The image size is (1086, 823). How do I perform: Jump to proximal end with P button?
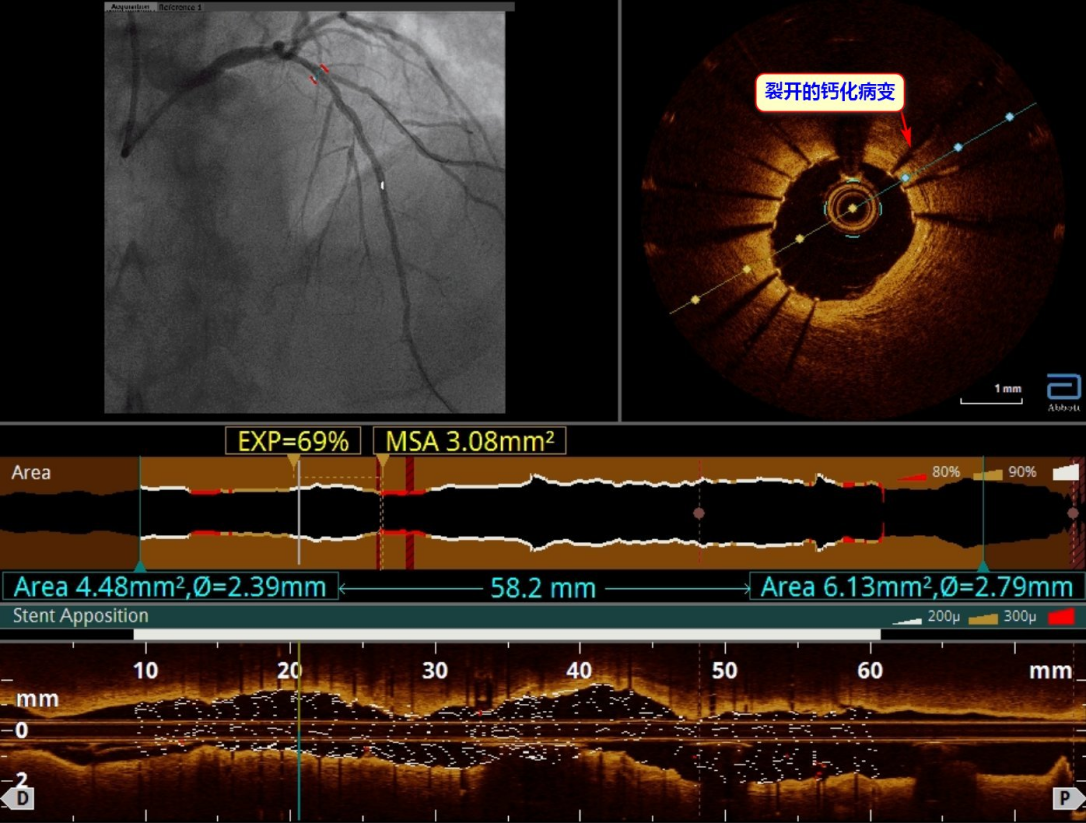1065,797
